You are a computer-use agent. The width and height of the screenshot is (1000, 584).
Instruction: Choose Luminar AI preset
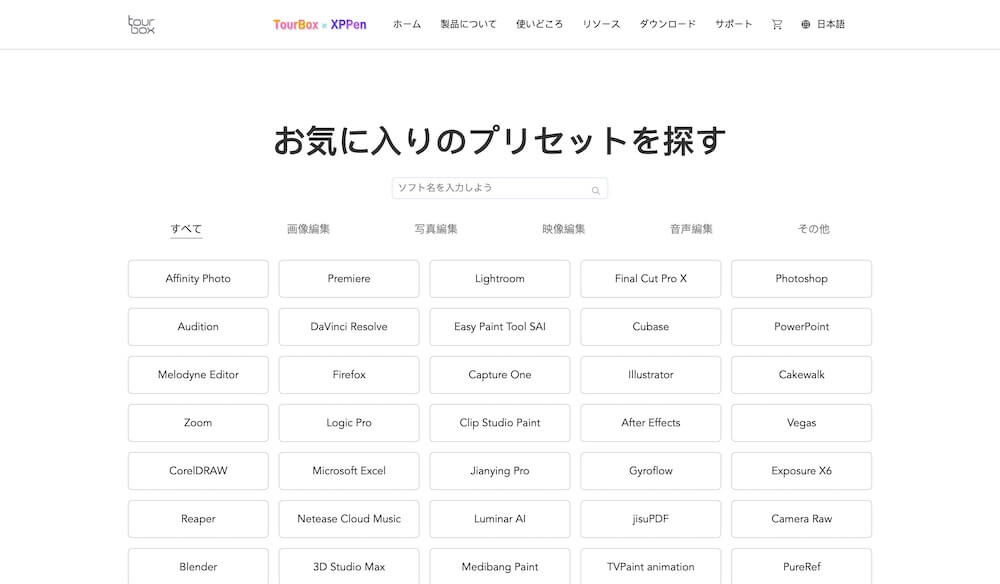[x=499, y=519]
